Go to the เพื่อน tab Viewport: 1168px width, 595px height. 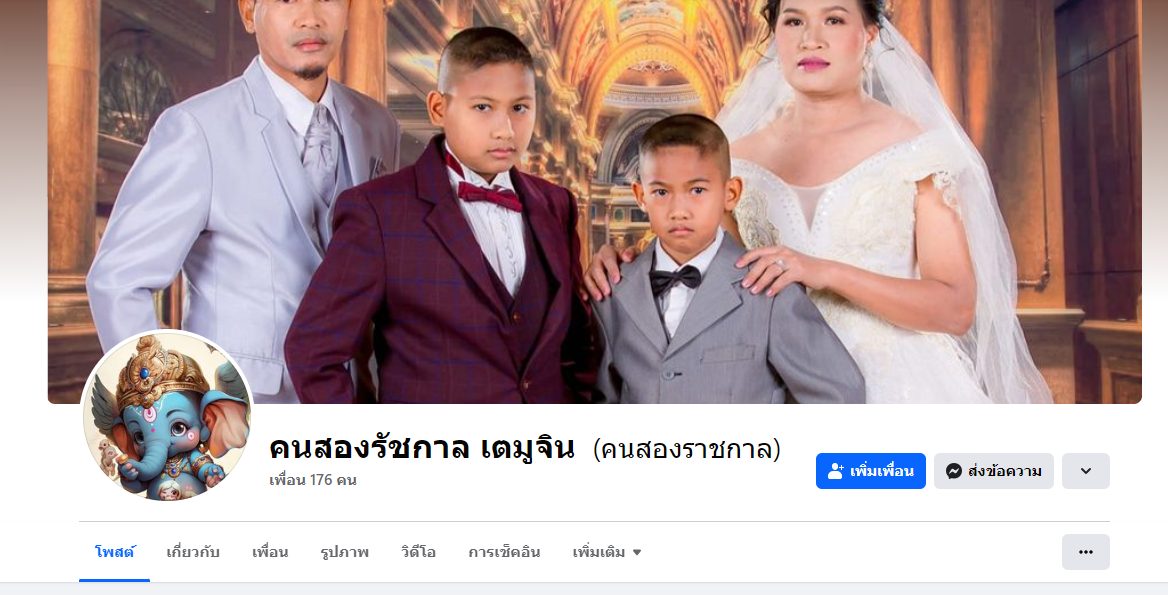tap(270, 553)
